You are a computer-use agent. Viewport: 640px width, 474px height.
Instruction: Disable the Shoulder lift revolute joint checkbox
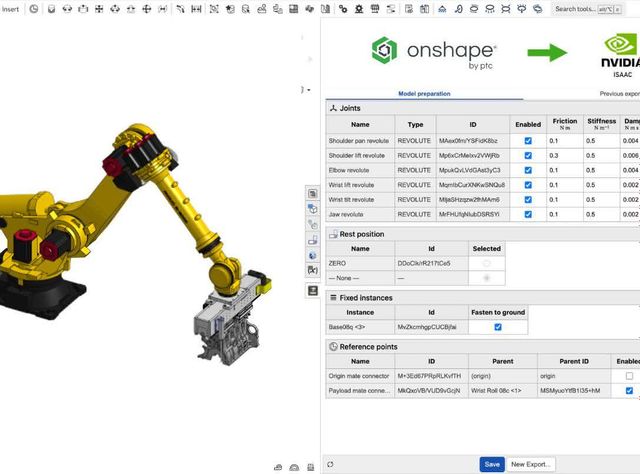528,156
